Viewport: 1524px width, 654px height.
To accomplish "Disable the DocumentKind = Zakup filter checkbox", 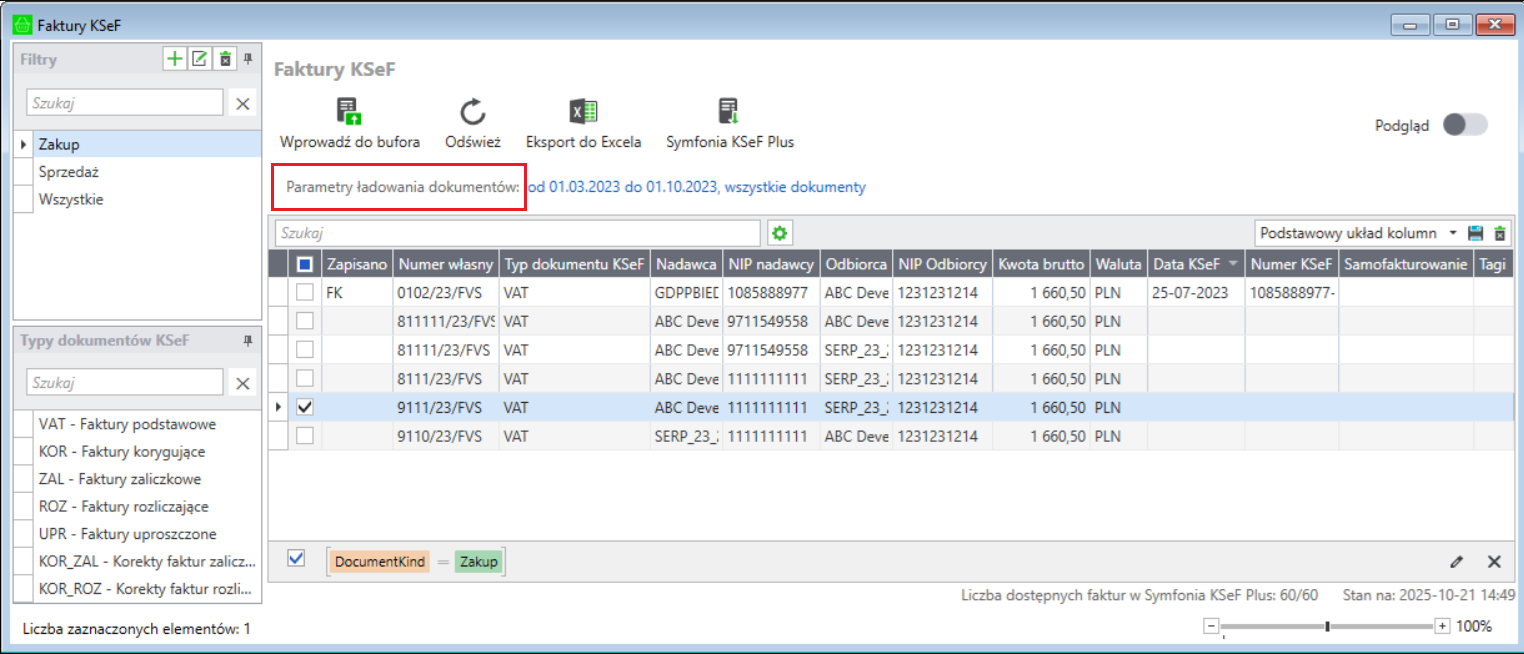I will point(296,559).
